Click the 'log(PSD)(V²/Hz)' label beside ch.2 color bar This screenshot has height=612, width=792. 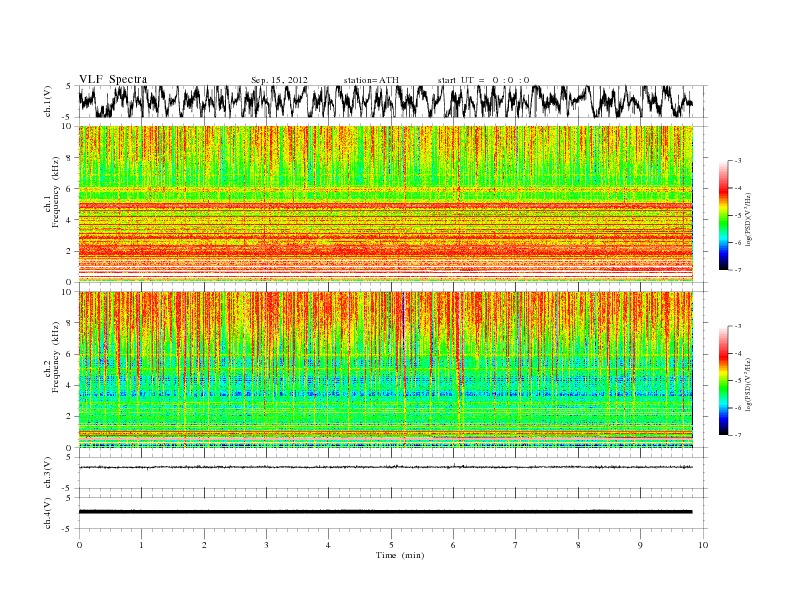[x=748, y=384]
